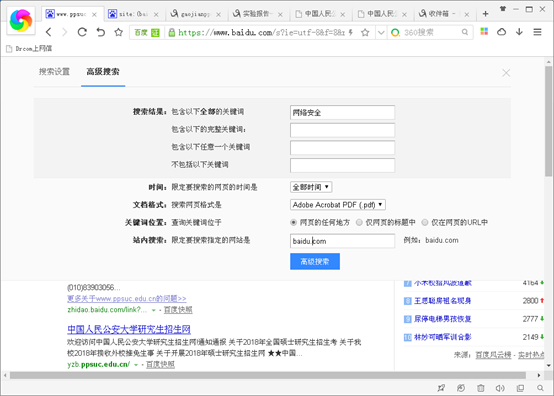Click the horizontal page scrollbar
This screenshot has height=396, width=554.
point(268,375)
